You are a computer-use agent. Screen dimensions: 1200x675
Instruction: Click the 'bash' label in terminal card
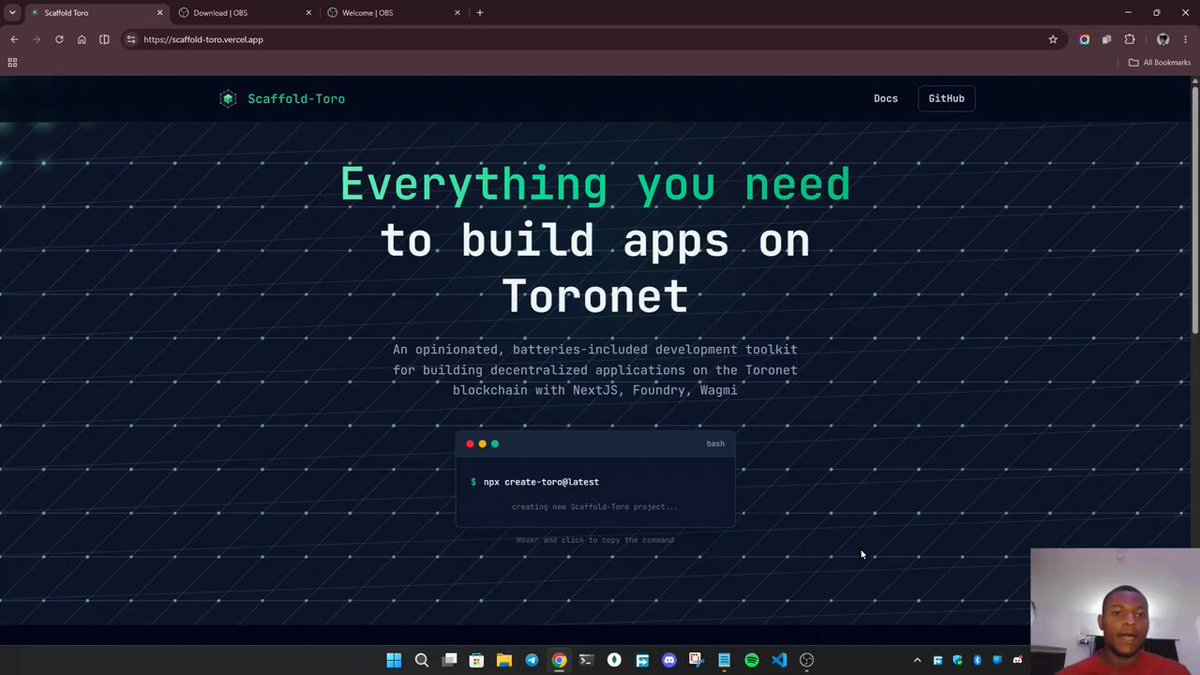click(x=715, y=444)
